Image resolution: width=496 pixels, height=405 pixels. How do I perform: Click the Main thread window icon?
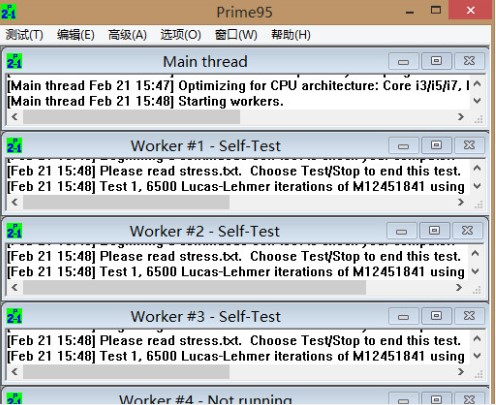click(x=14, y=61)
